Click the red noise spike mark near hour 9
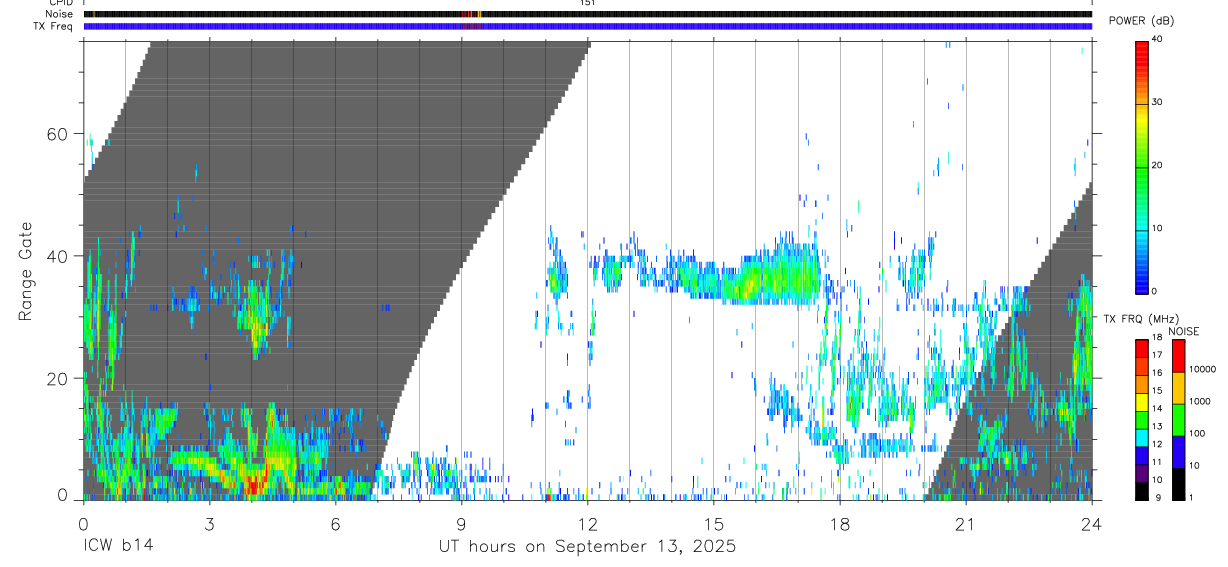The width and height of the screenshot is (1228, 567). pos(467,14)
